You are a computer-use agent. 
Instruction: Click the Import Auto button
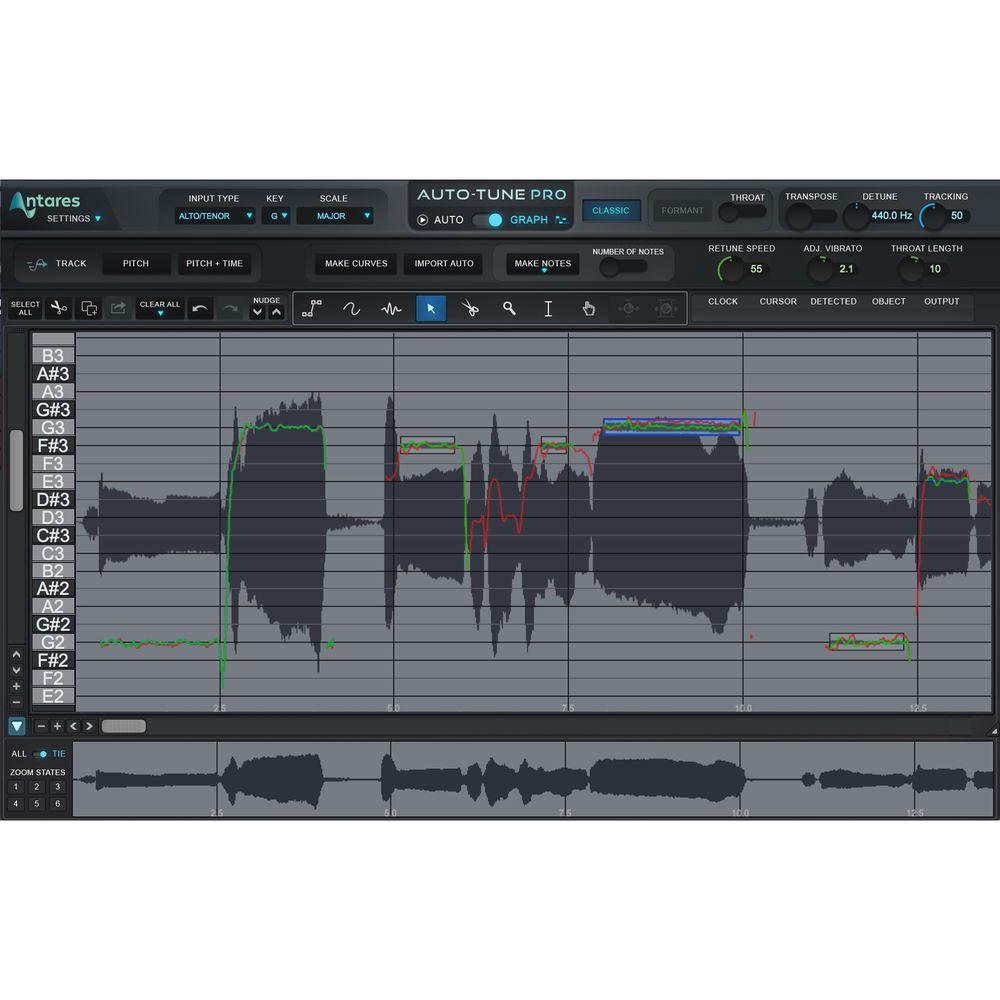click(443, 263)
